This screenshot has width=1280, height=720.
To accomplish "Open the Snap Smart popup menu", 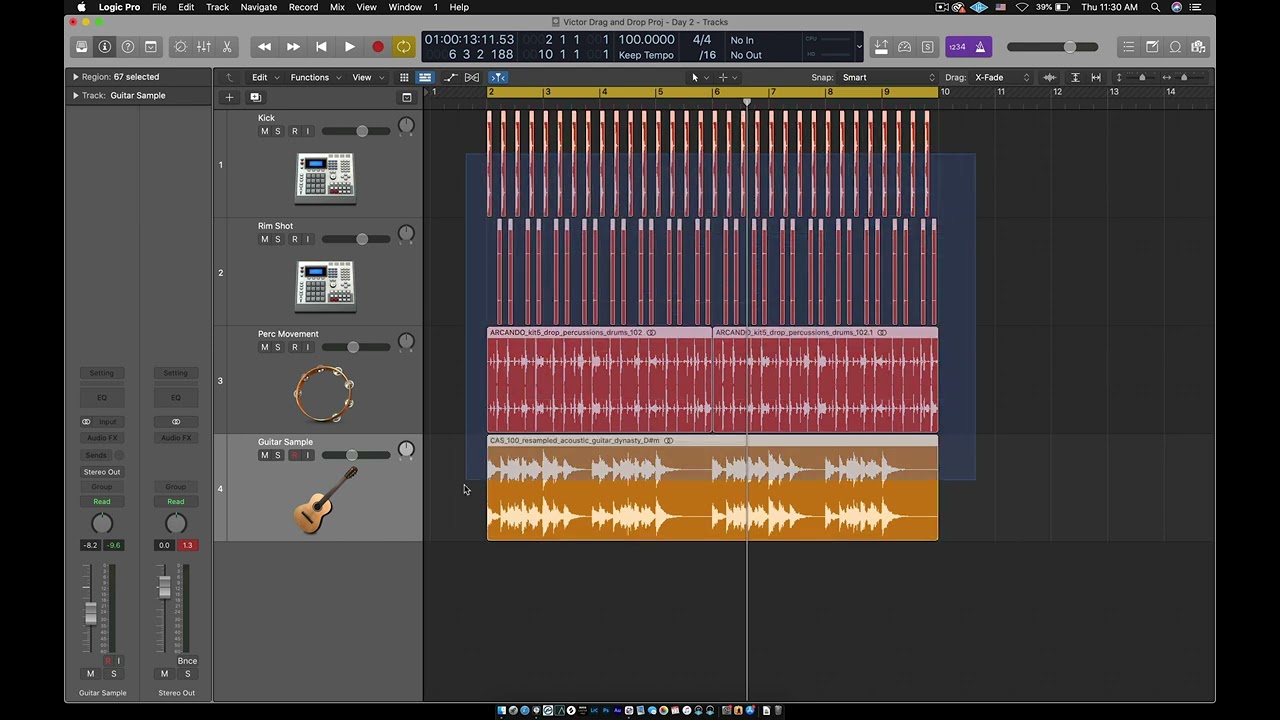I will coord(888,77).
